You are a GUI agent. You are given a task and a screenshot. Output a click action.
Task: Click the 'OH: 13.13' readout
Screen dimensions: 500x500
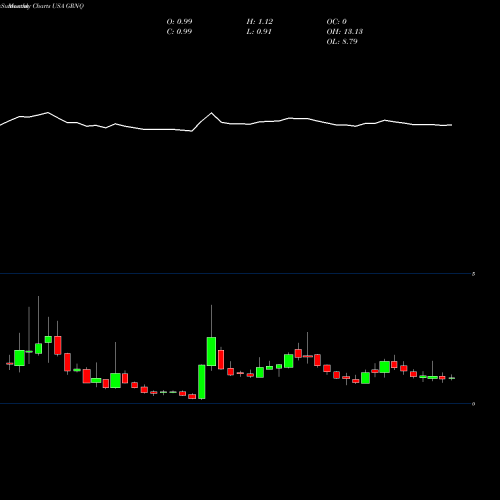coord(345,31)
